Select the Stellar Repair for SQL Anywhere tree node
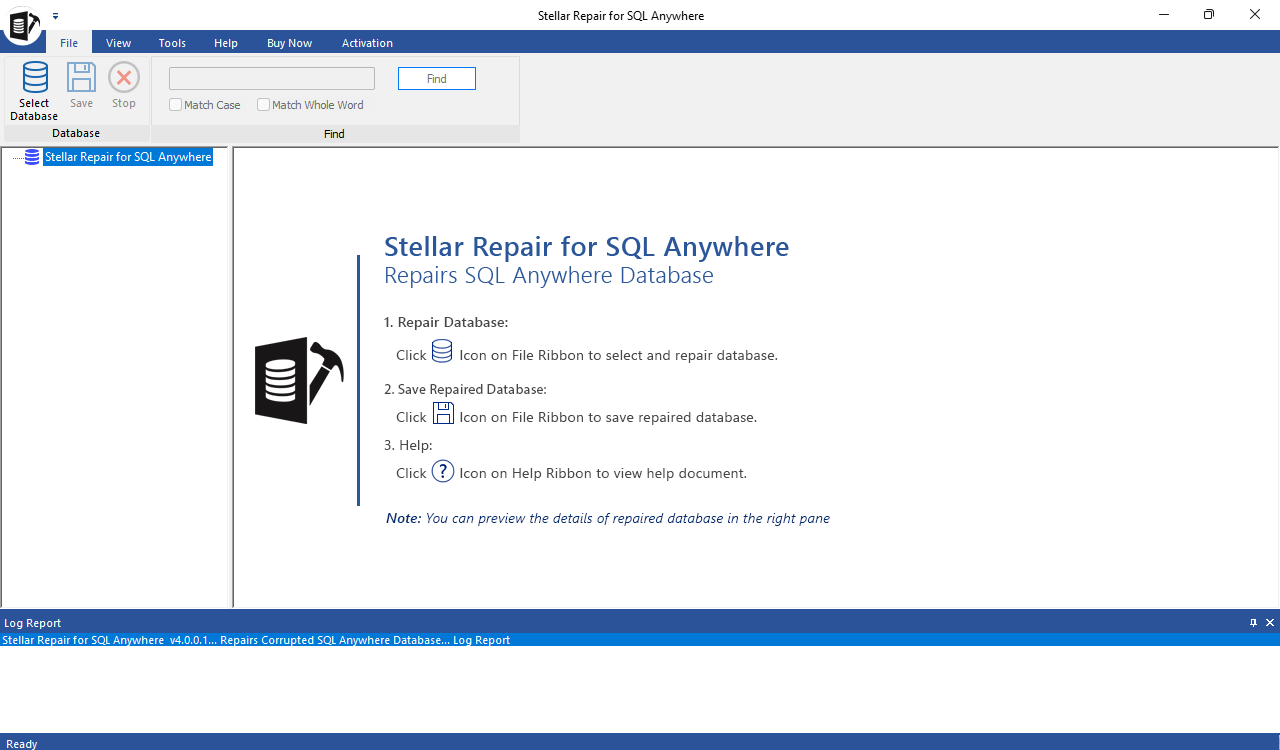This screenshot has width=1280, height=750. pos(128,157)
